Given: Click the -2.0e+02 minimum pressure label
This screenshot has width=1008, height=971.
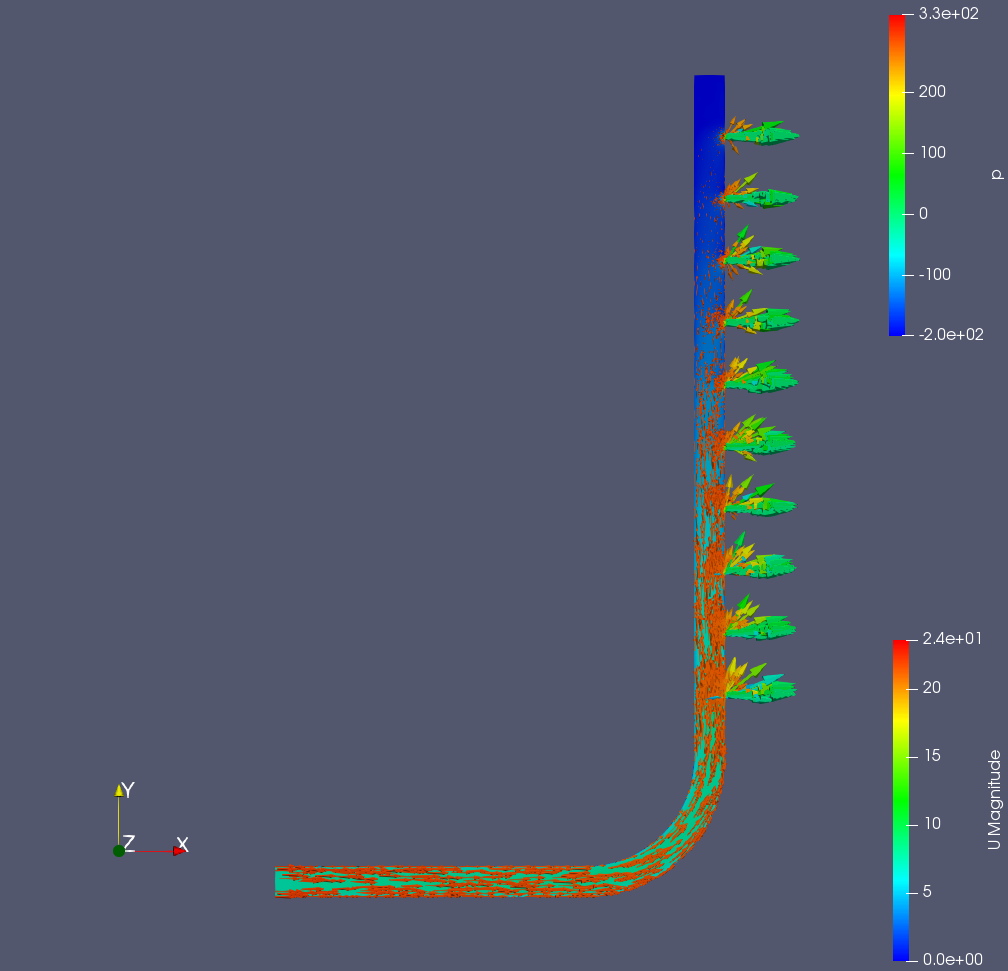Looking at the screenshot, I should click(x=950, y=334).
